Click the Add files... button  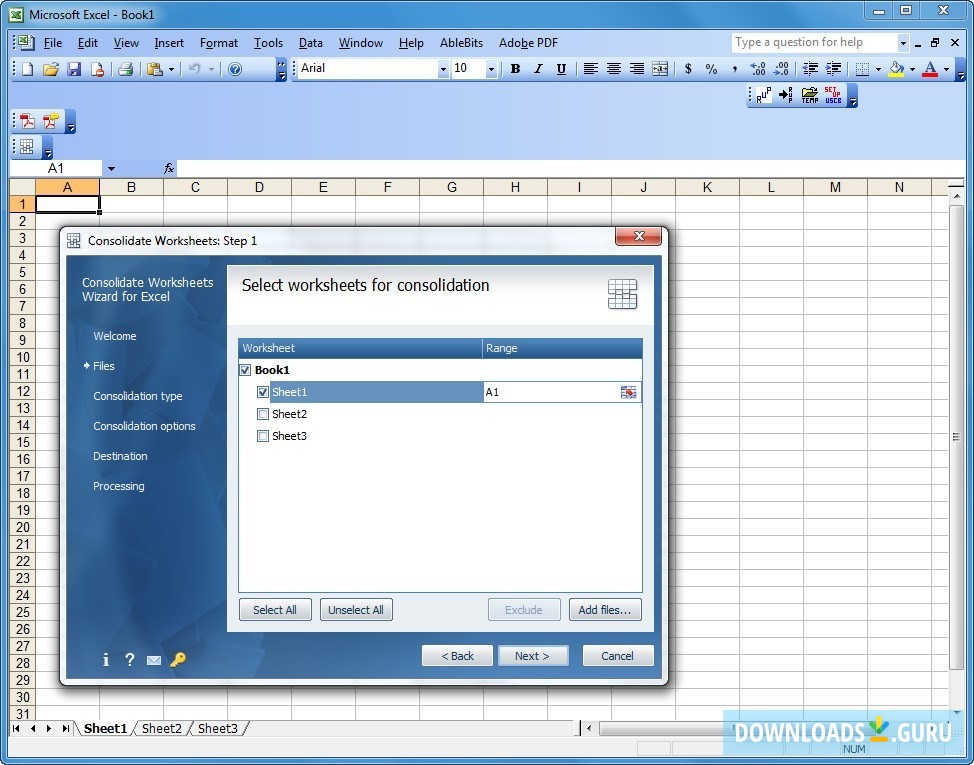(605, 610)
